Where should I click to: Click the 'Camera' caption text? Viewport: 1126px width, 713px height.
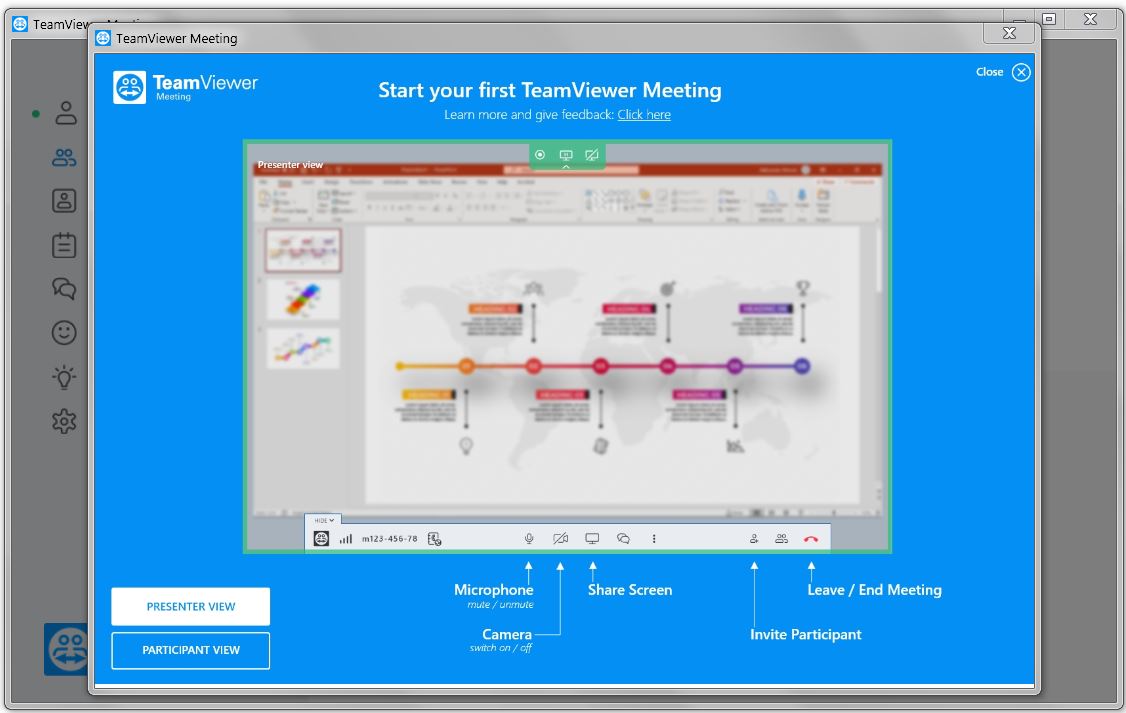506,634
